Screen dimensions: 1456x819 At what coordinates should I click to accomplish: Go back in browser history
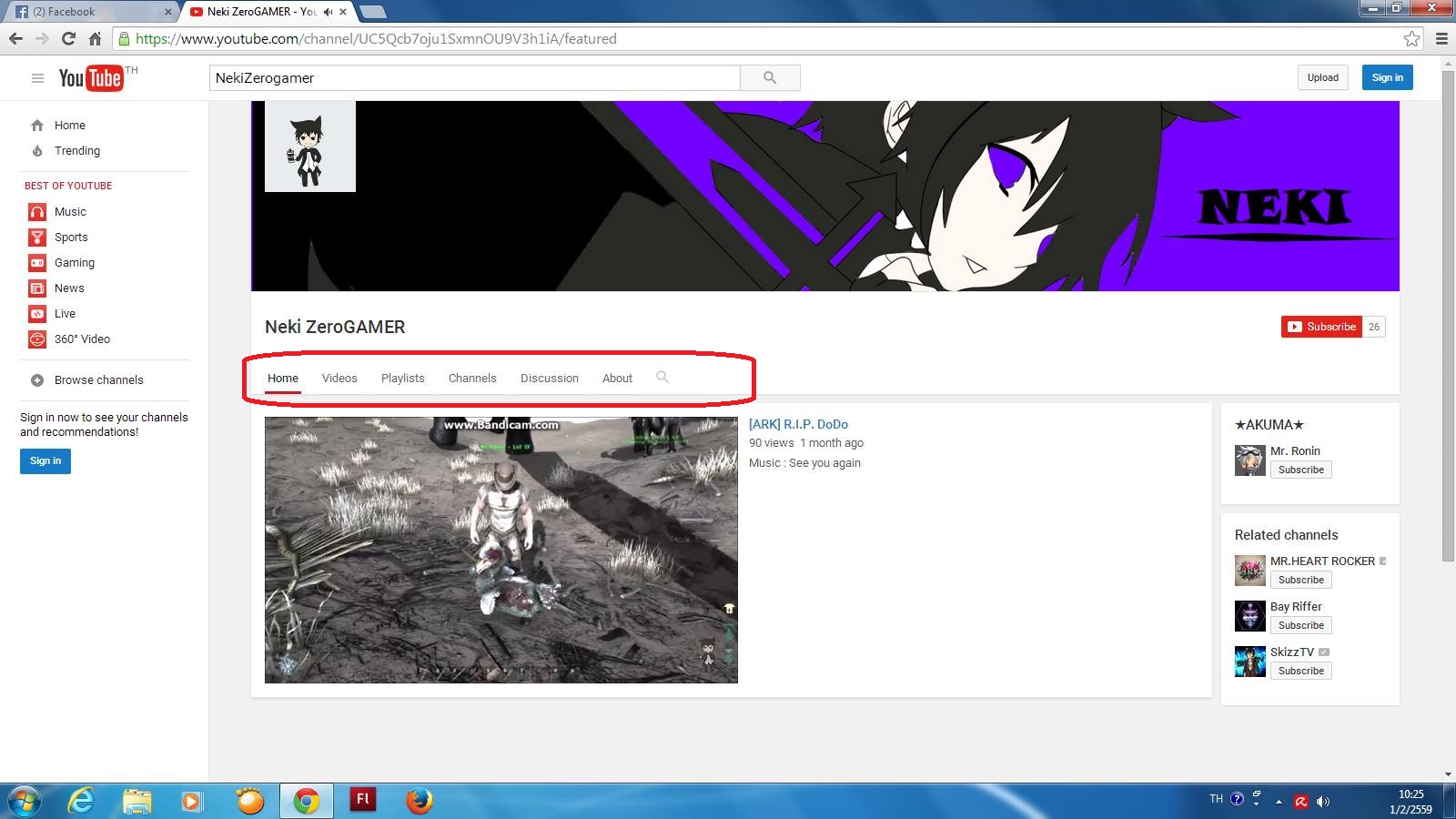point(15,39)
